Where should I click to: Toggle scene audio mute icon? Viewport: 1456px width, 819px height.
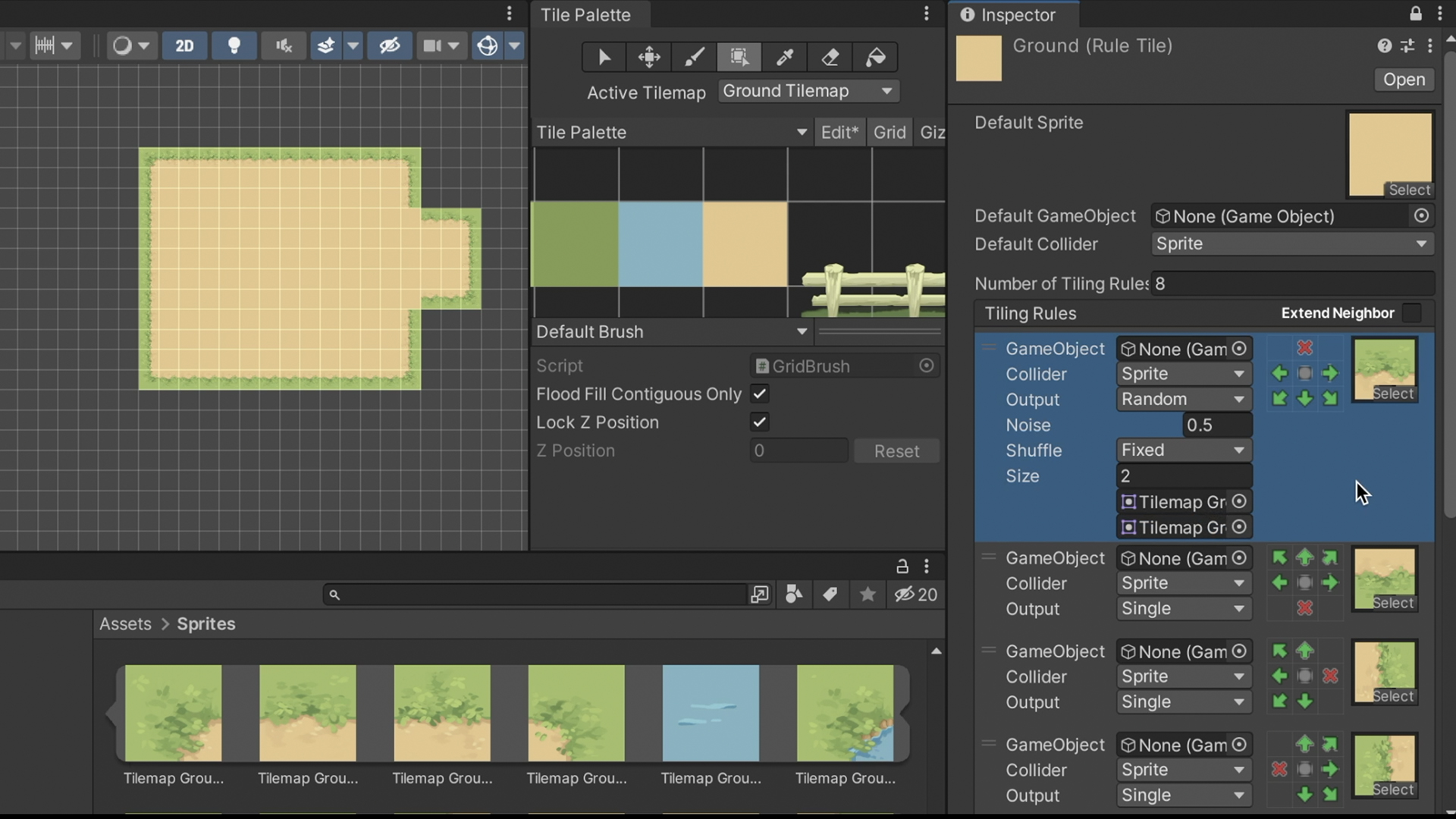[x=284, y=46]
